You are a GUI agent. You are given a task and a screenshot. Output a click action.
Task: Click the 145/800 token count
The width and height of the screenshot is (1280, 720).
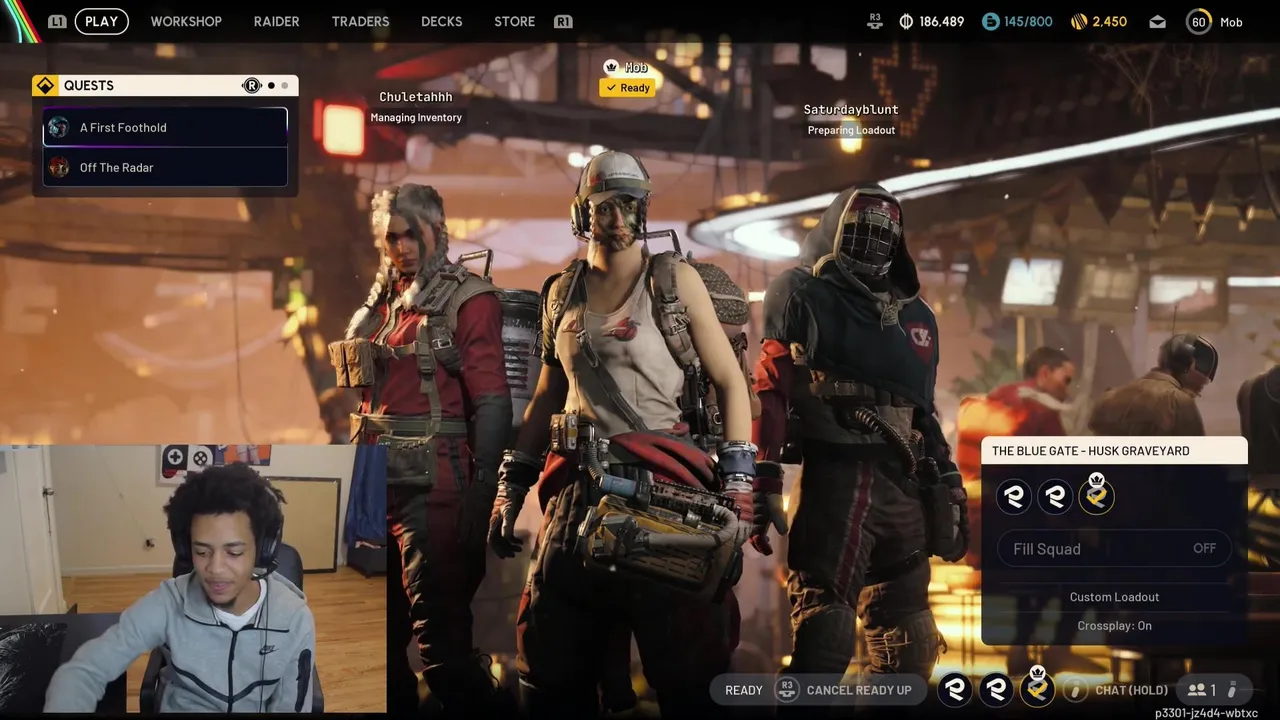(1029, 21)
